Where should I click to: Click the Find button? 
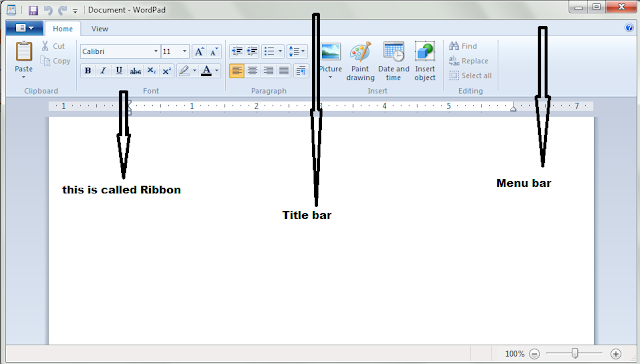tap(463, 46)
